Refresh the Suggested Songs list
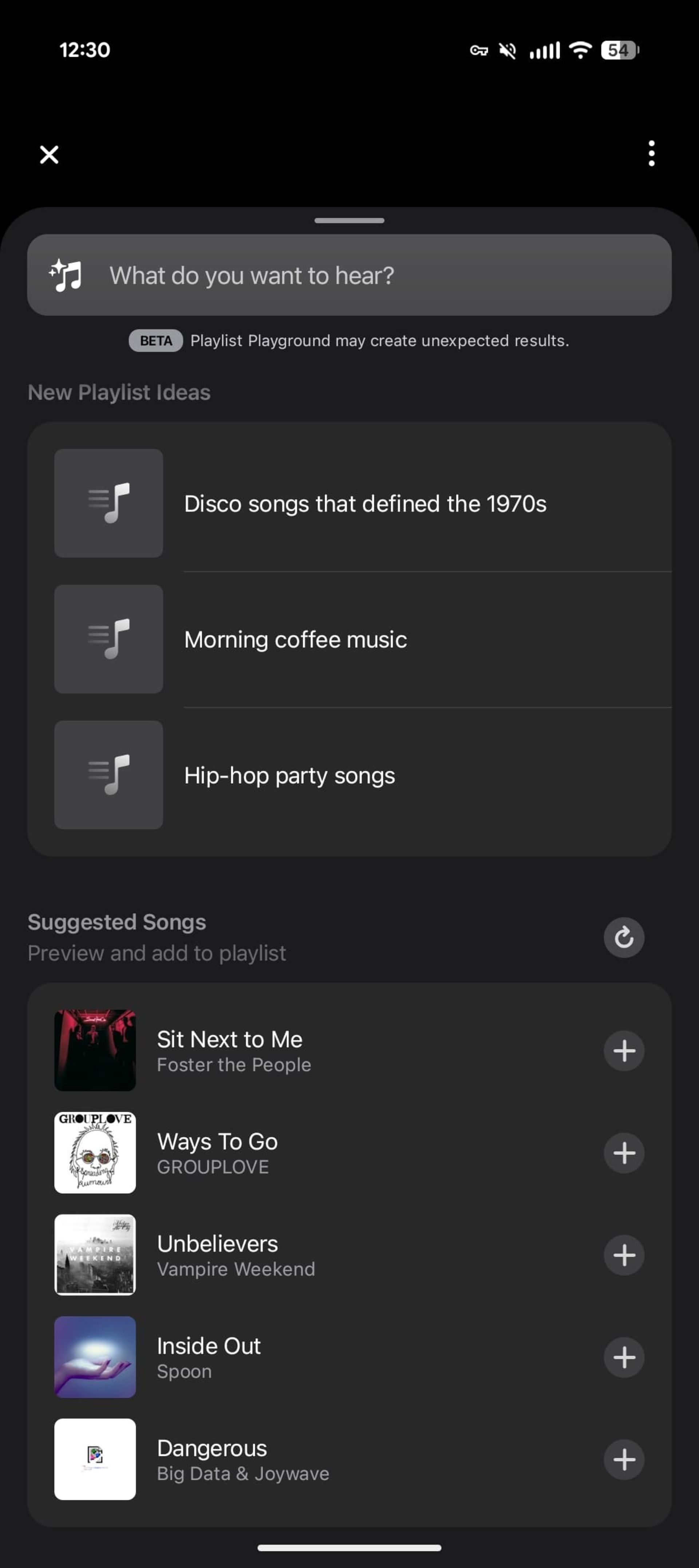 [624, 937]
